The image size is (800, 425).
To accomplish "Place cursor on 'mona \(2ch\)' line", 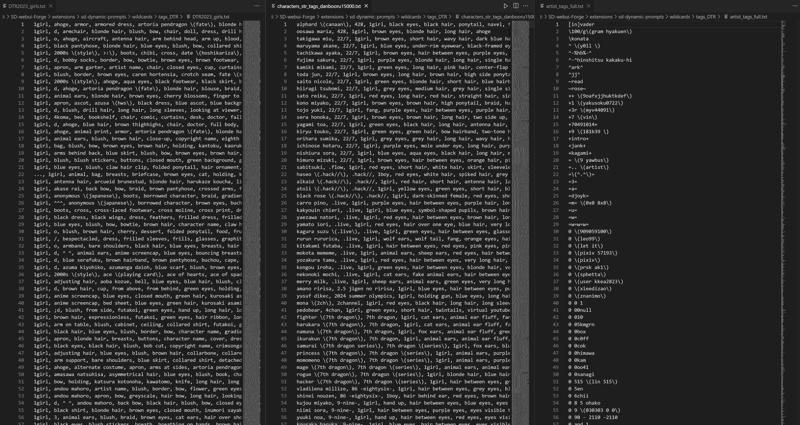I will [404, 303].
